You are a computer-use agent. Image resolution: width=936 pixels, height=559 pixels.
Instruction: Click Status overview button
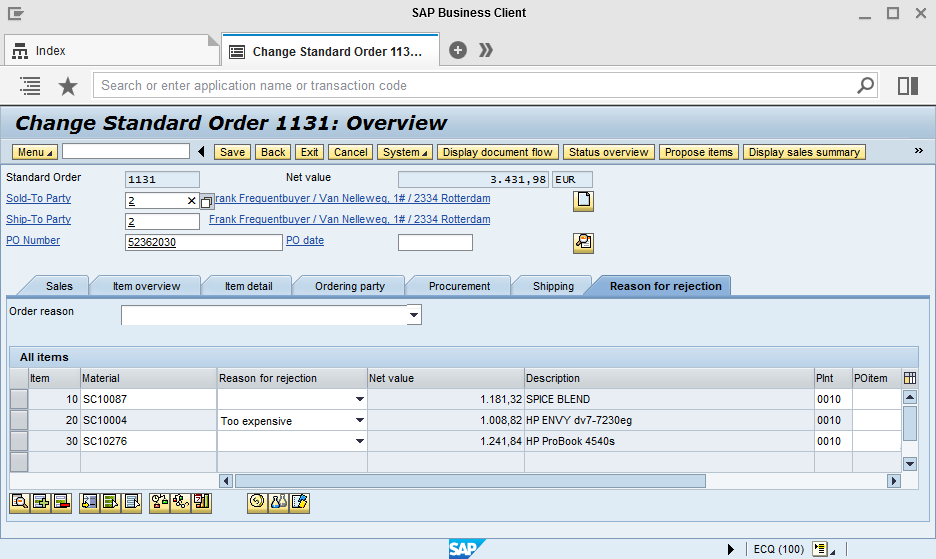tap(608, 152)
